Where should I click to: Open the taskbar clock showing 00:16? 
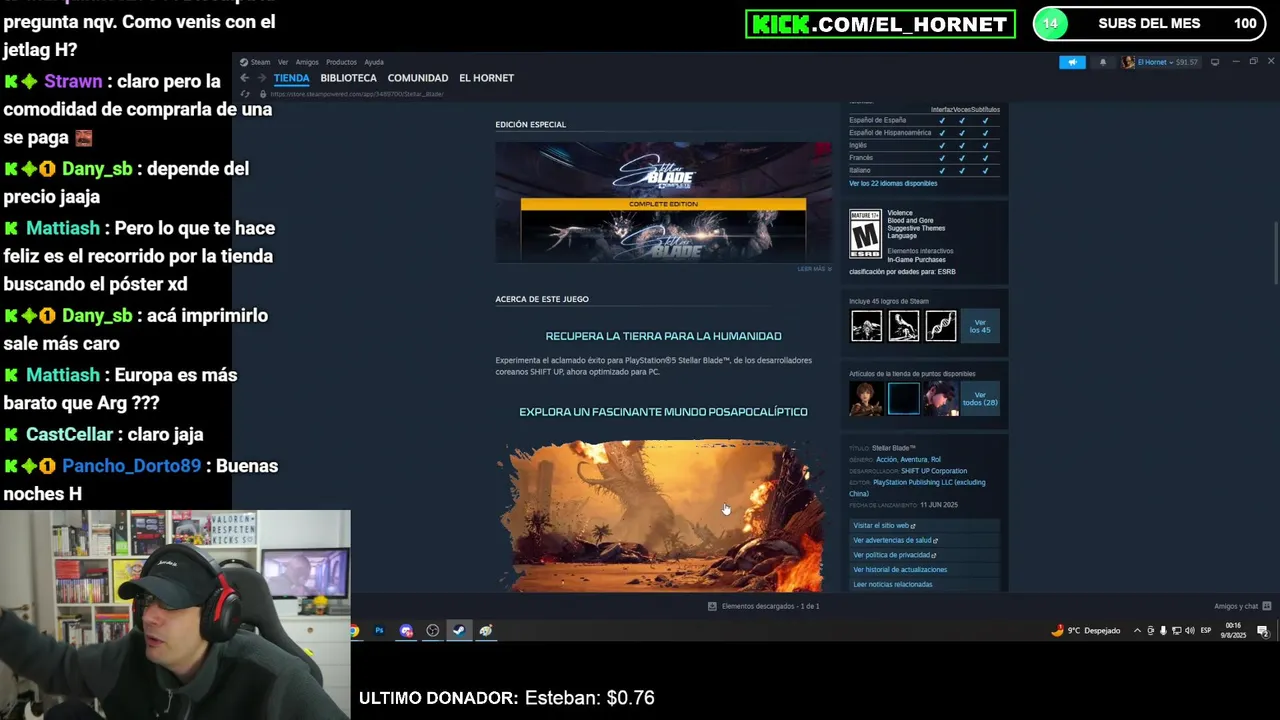[1234, 631]
